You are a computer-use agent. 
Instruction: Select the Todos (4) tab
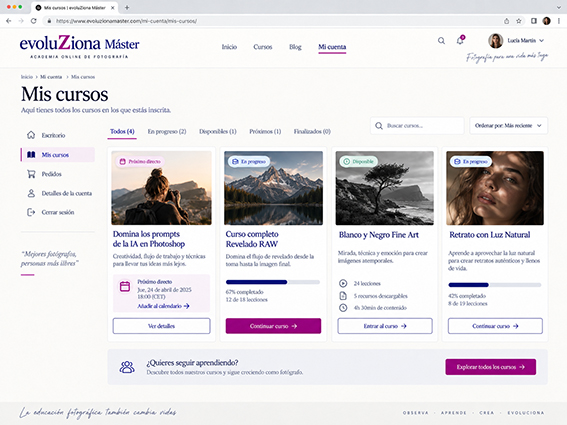[122, 131]
